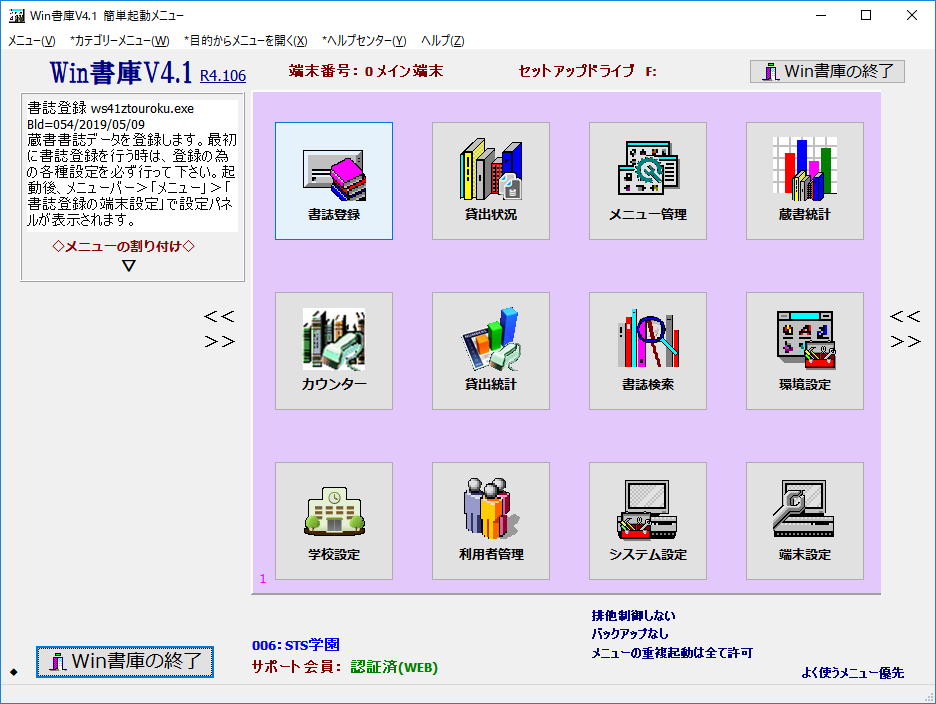This screenshot has height=704, width=936.
Task: Click the R4.106 version link
Action: pos(221,74)
